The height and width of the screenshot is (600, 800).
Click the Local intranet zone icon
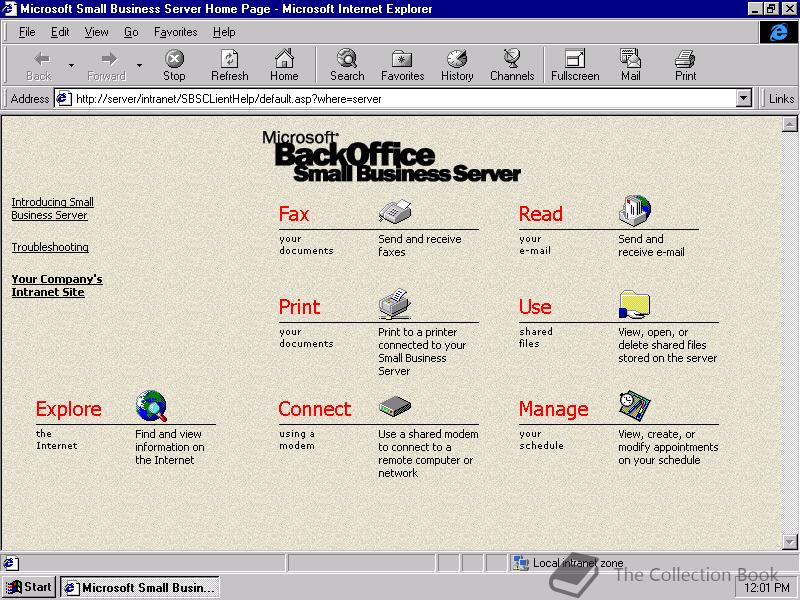click(x=521, y=563)
